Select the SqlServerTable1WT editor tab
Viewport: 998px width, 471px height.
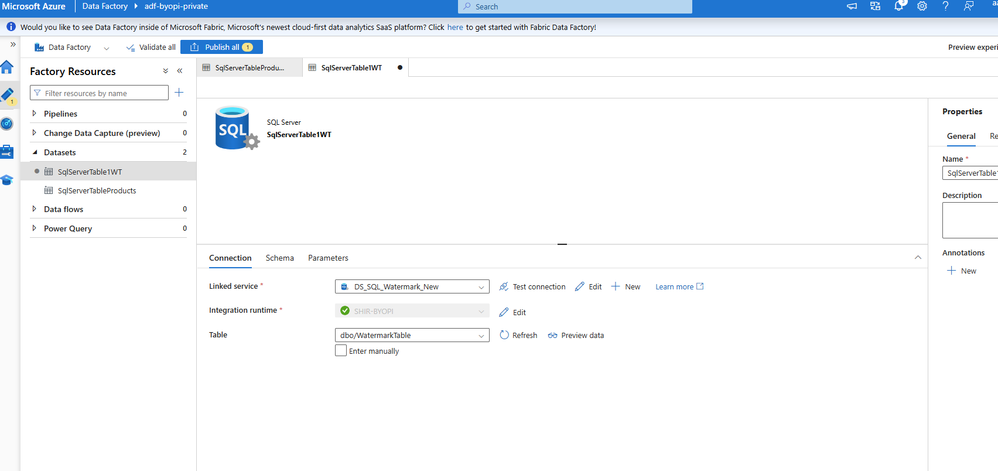[x=355, y=67]
